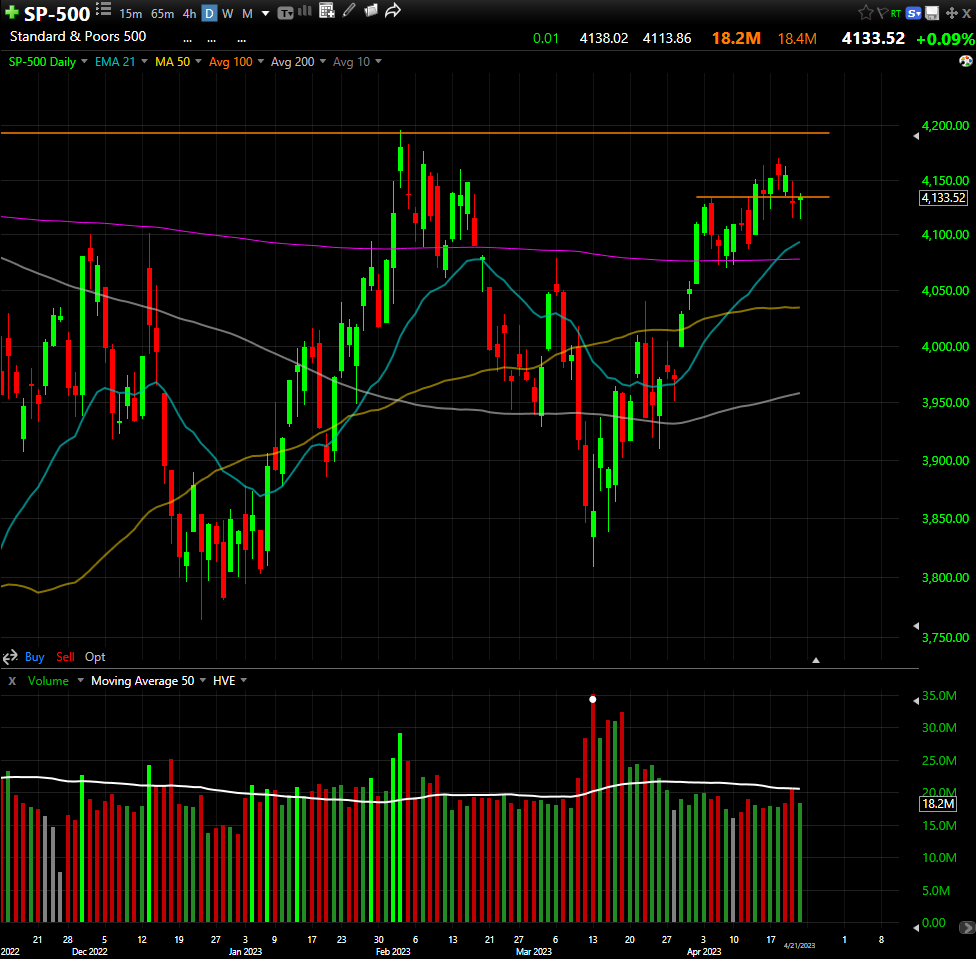Select the M monthly timeframe
The height and width of the screenshot is (959, 976).
247,13
